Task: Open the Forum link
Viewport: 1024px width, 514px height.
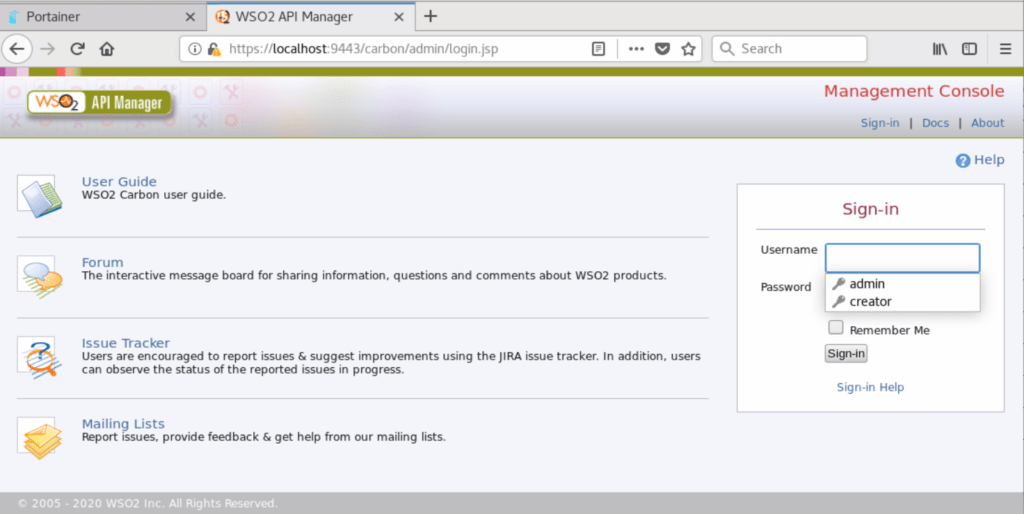Action: pyautogui.click(x=103, y=262)
